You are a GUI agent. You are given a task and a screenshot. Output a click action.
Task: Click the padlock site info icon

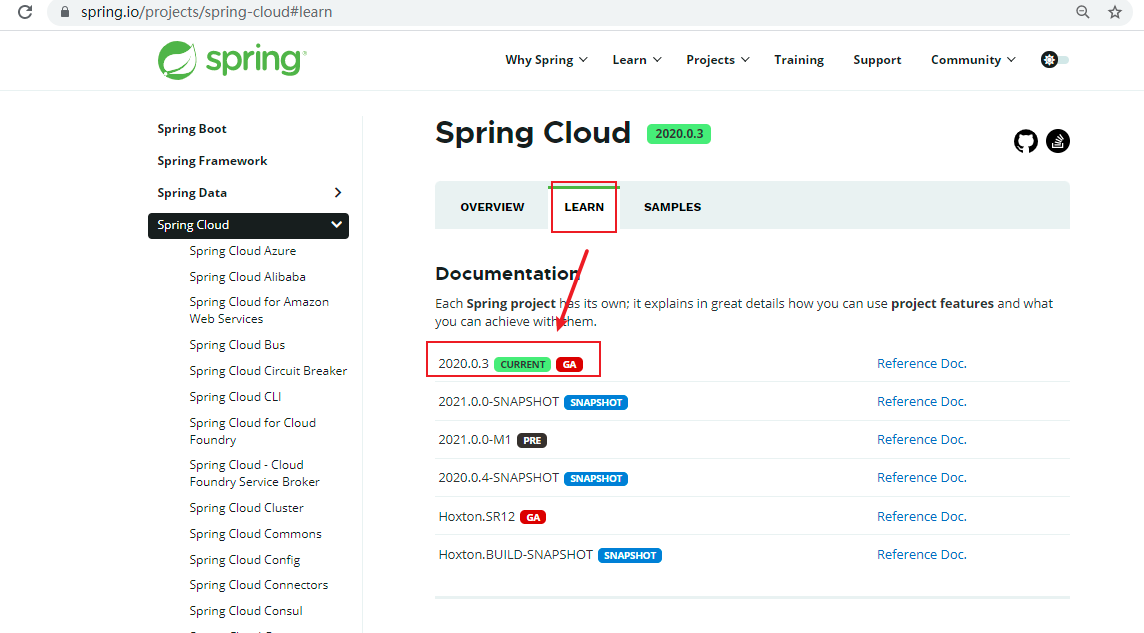pos(65,12)
